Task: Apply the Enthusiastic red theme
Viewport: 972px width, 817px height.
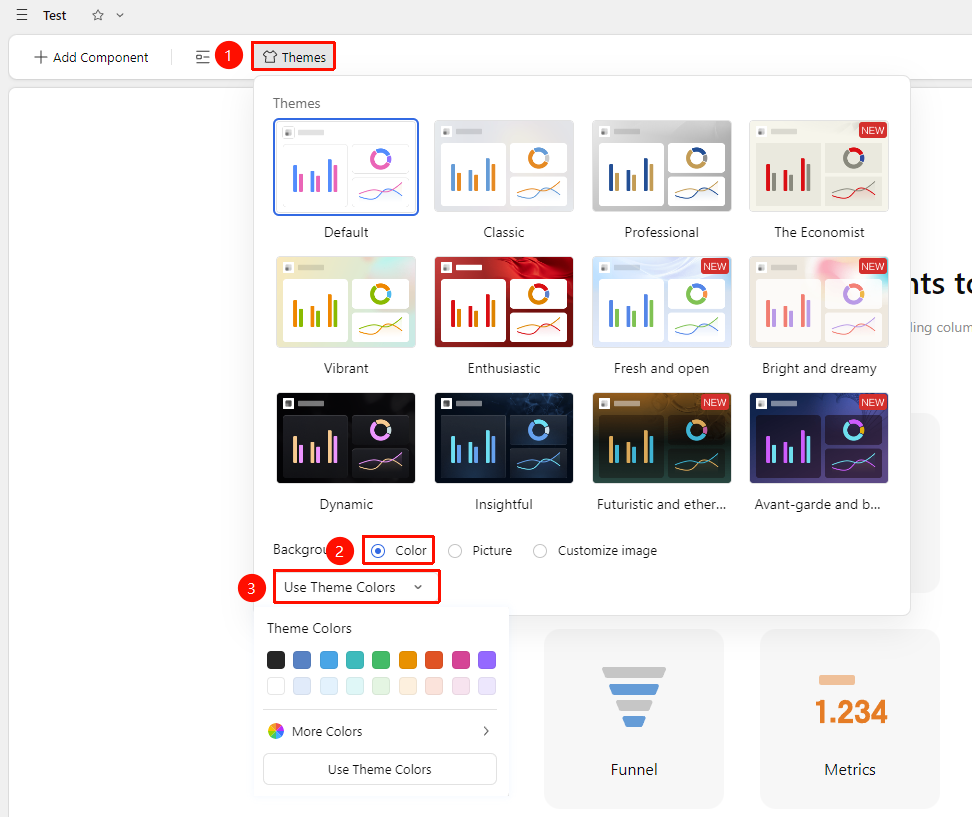Action: (504, 302)
